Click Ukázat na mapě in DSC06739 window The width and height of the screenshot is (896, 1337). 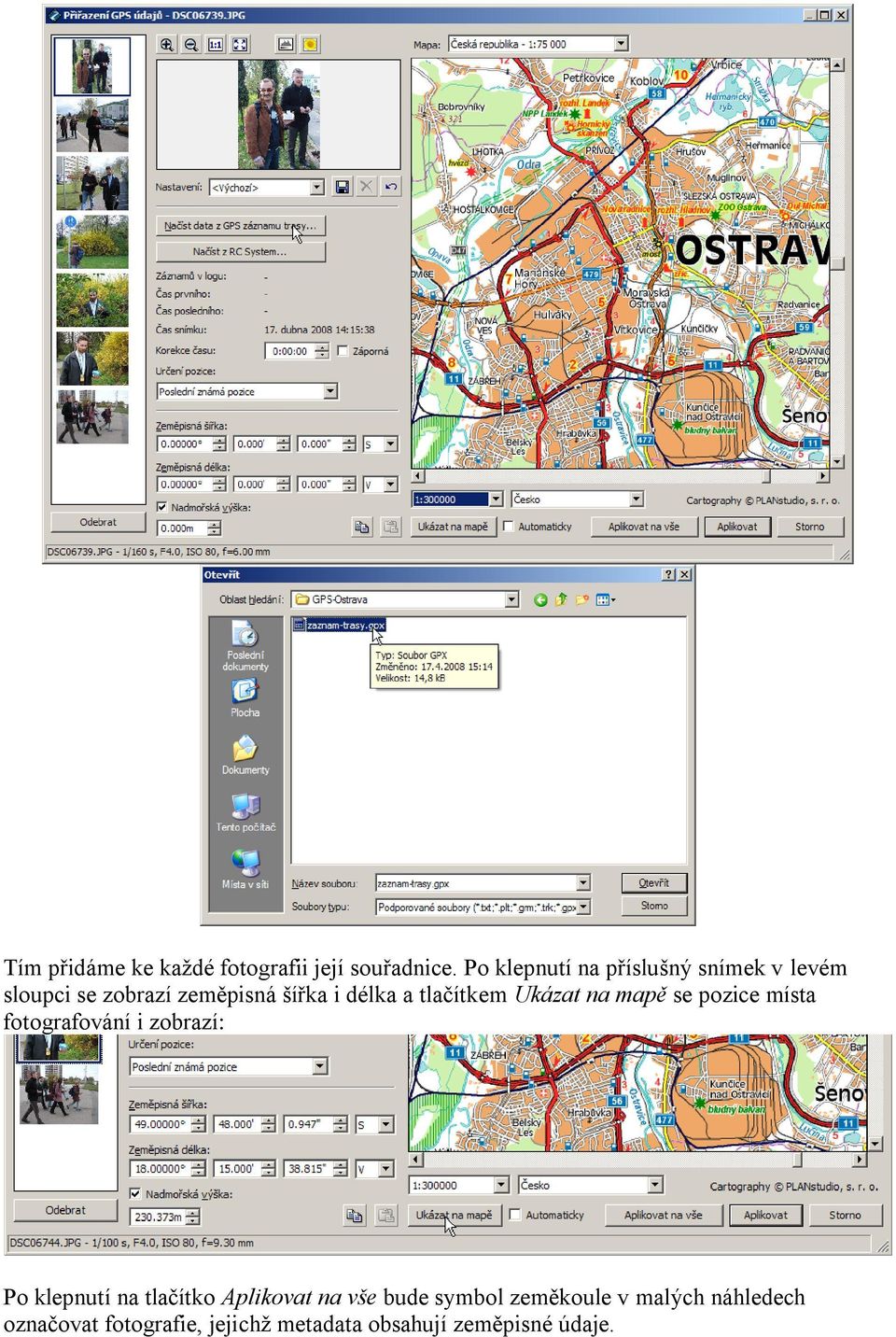(x=453, y=527)
